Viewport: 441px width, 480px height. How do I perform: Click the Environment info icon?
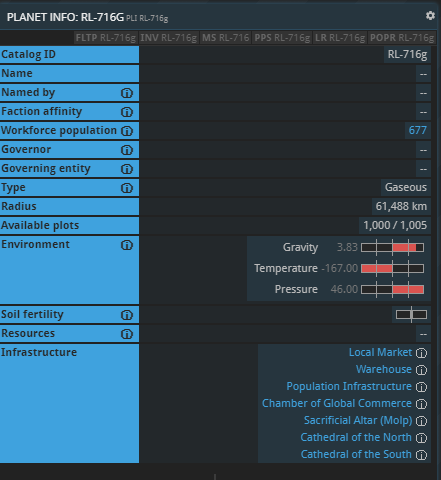[127, 245]
